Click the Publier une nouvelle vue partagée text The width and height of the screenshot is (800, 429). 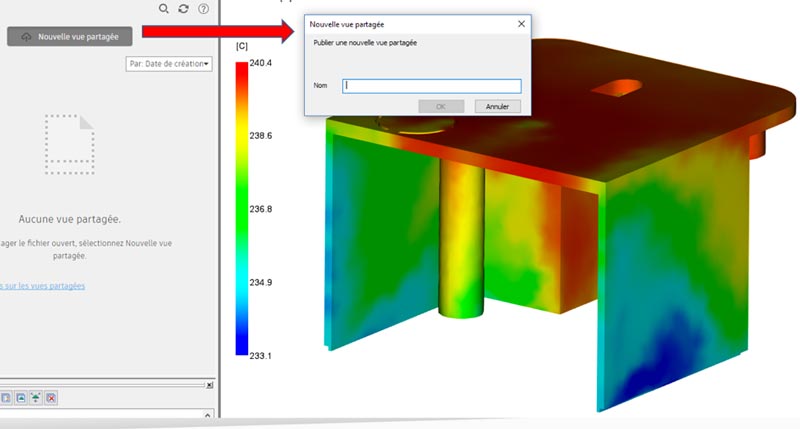365,43
